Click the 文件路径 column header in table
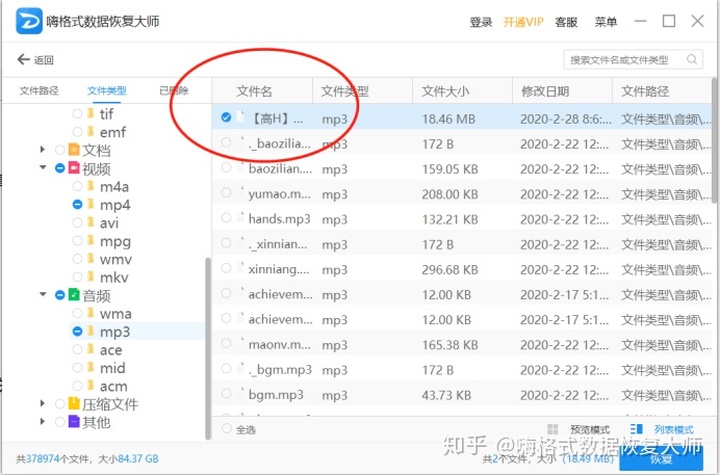This screenshot has width=720, height=475. click(662, 91)
